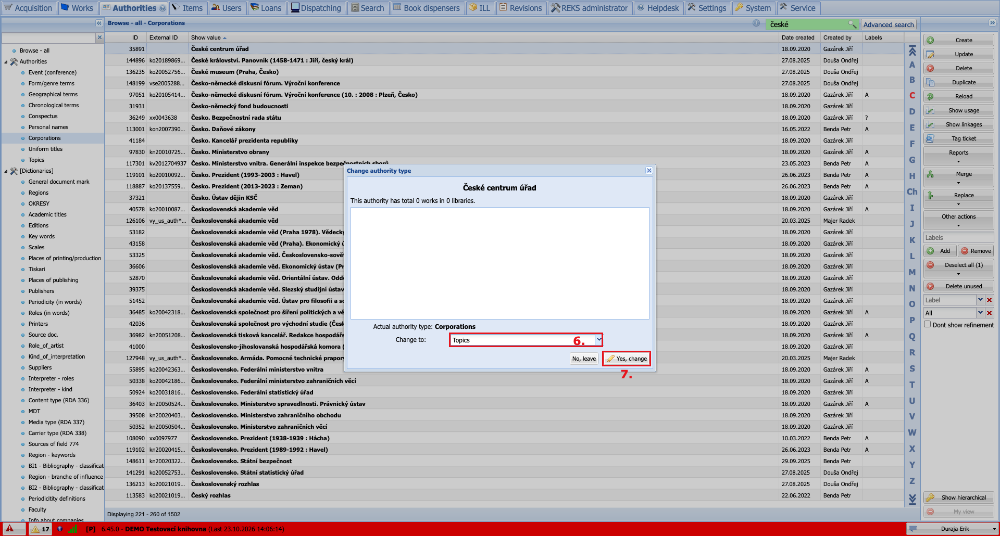Open the Items tab
This screenshot has width=1000, height=536.
[187, 8]
